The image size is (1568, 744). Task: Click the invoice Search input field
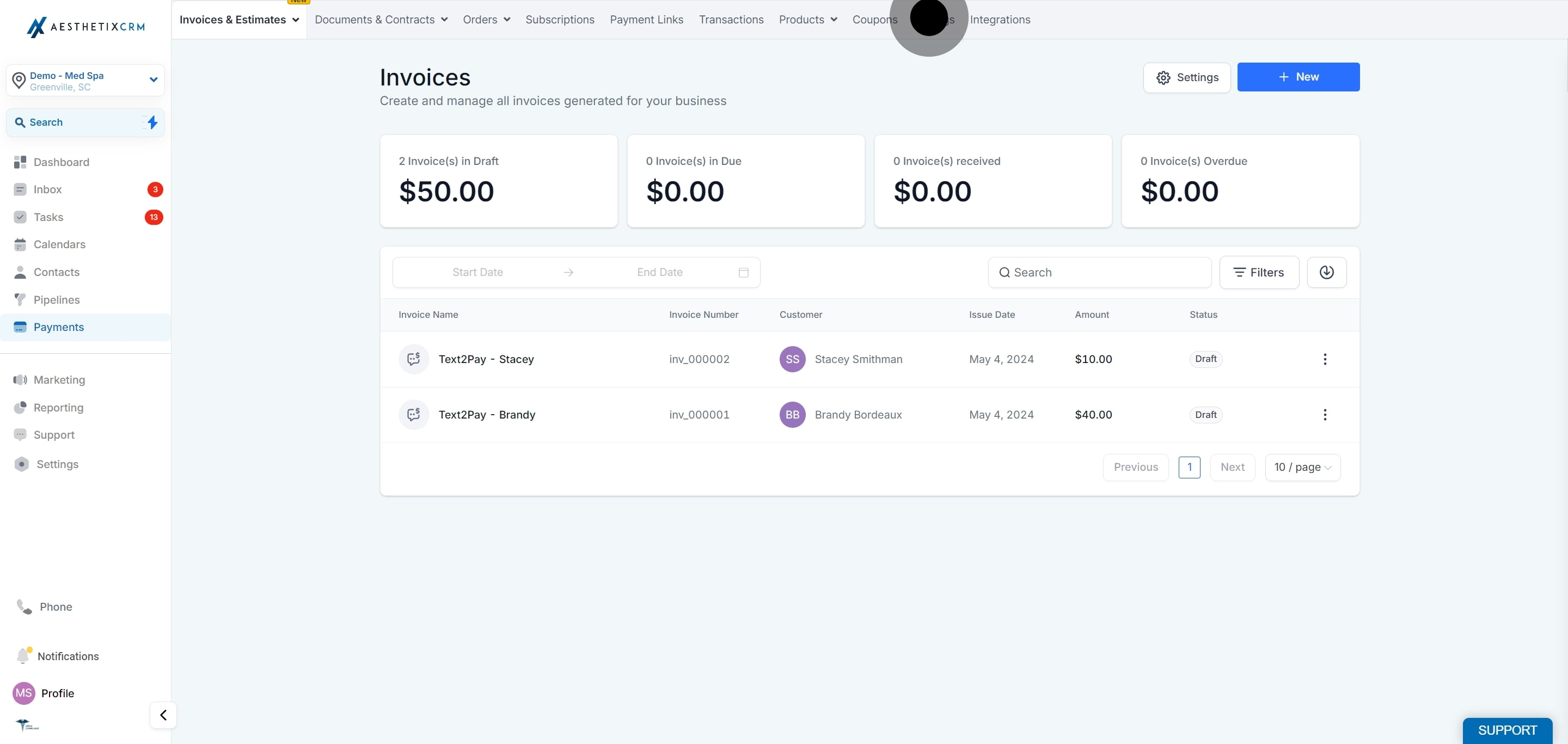1099,272
